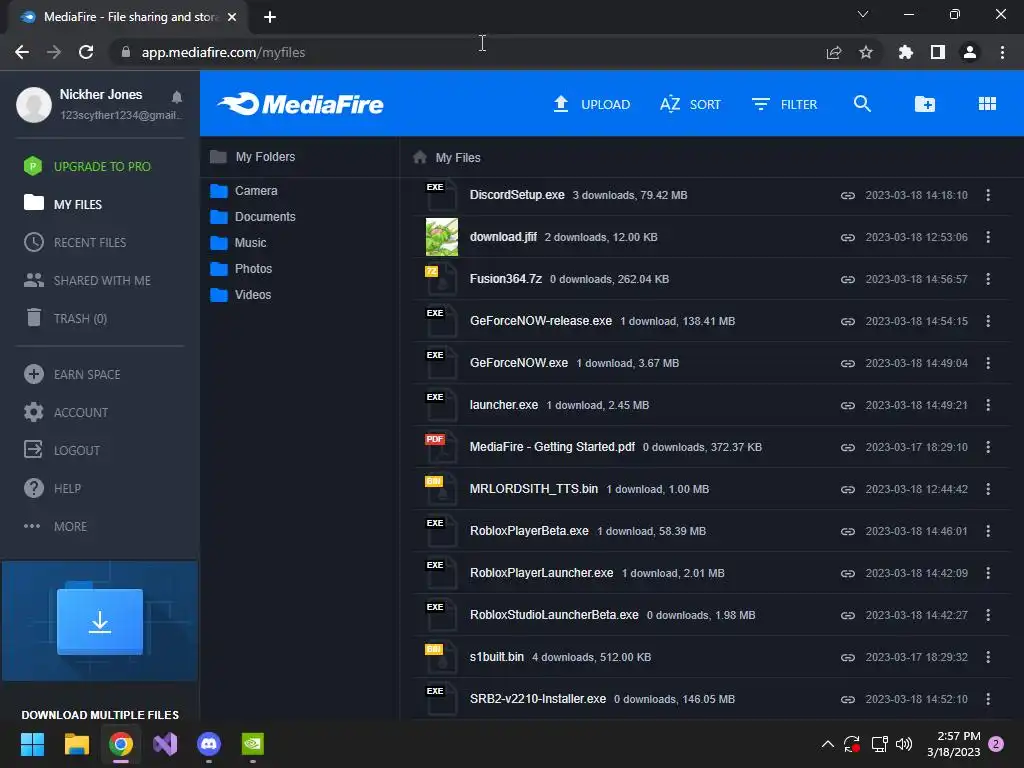
Task: Open Earn Space page
Action: point(72,374)
